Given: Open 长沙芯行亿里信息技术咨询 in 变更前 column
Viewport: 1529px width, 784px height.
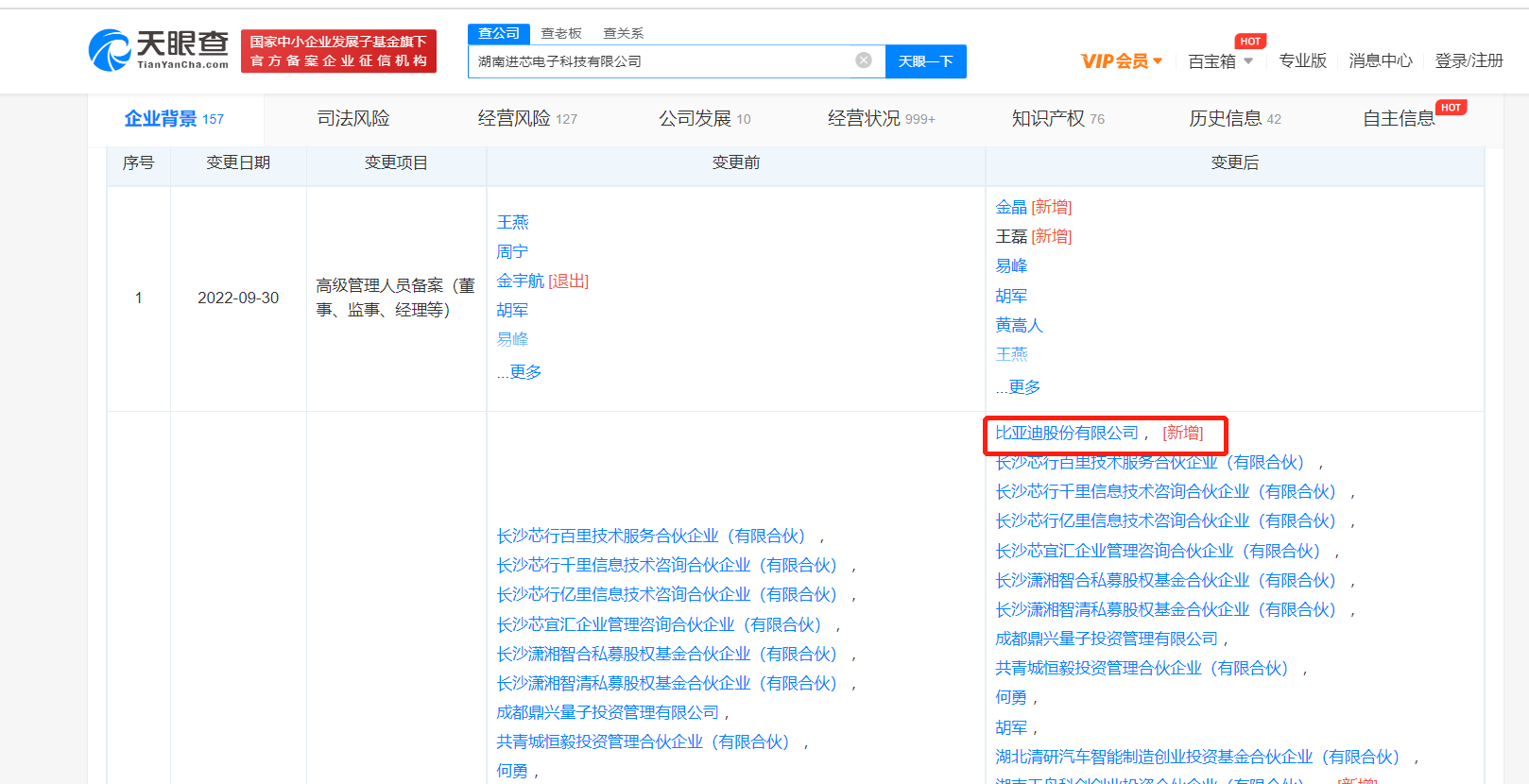Looking at the screenshot, I should pos(668,594).
